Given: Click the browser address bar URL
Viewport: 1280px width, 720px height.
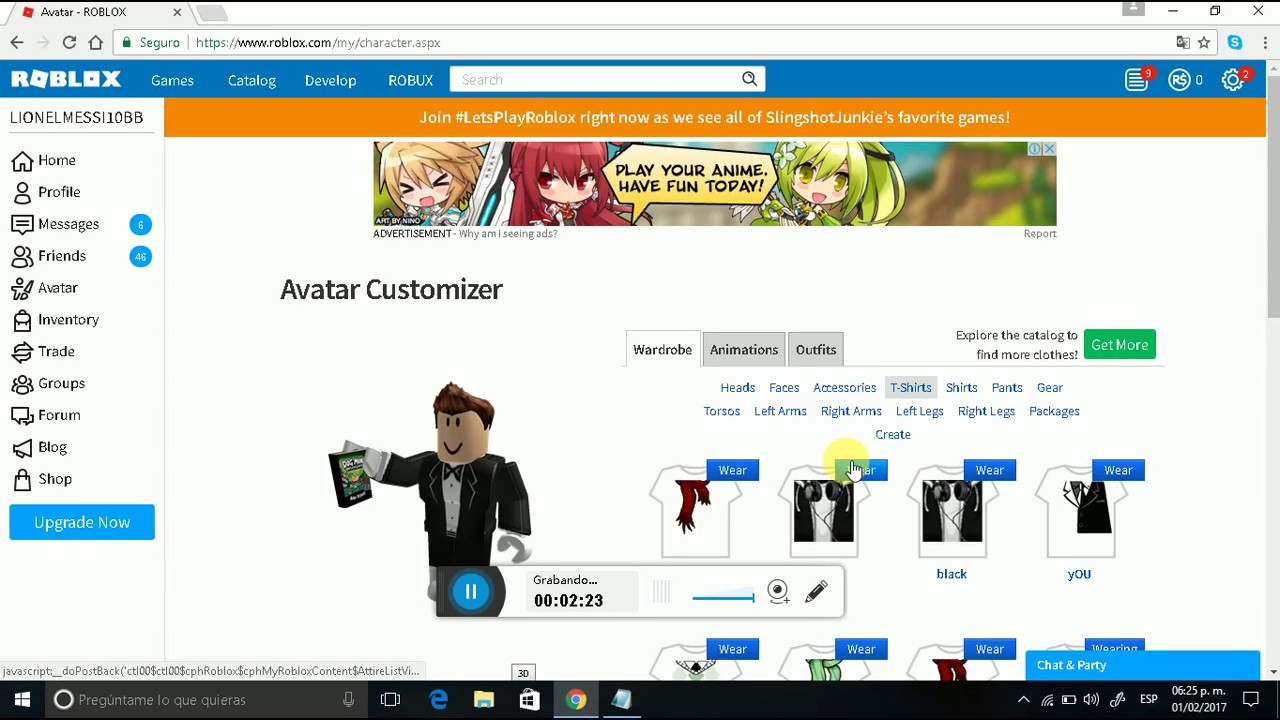Looking at the screenshot, I should click(318, 43).
